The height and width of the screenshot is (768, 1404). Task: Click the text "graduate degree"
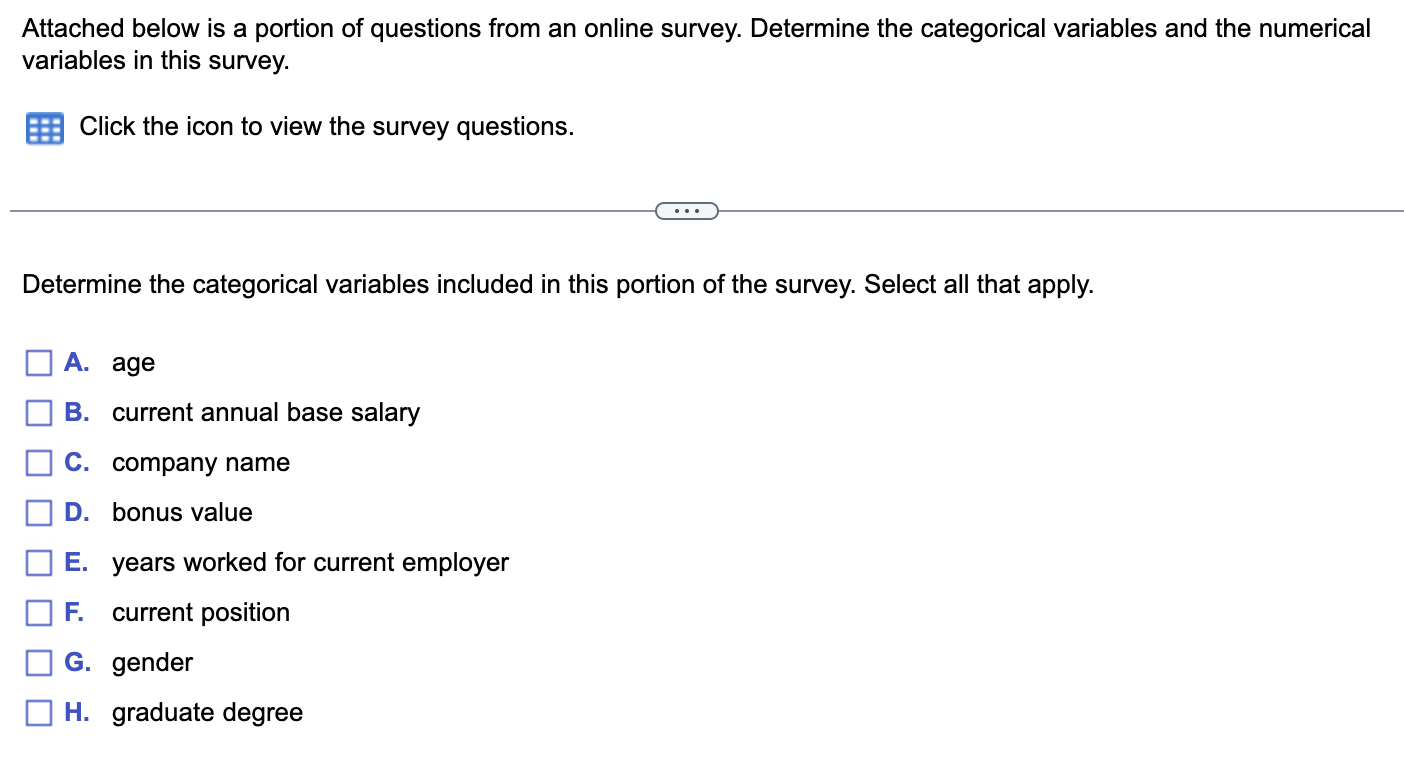207,712
